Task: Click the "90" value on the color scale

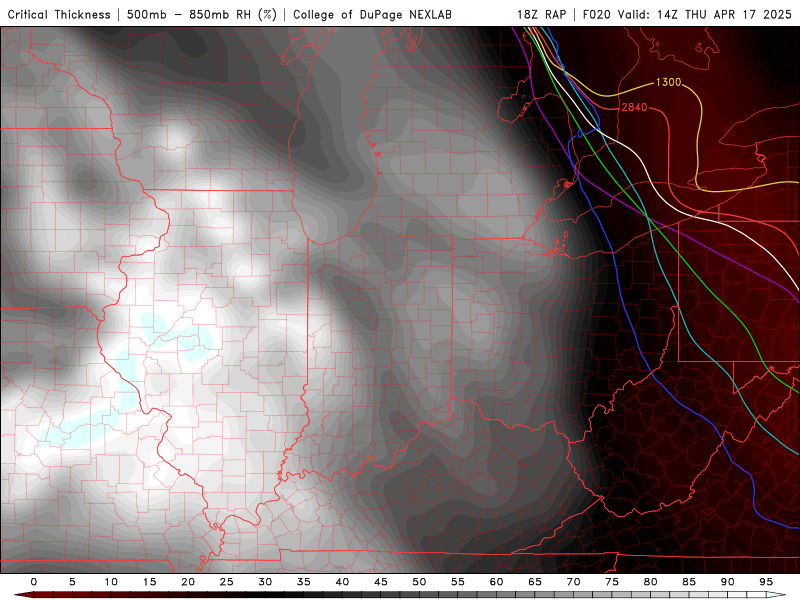Action: tap(727, 582)
